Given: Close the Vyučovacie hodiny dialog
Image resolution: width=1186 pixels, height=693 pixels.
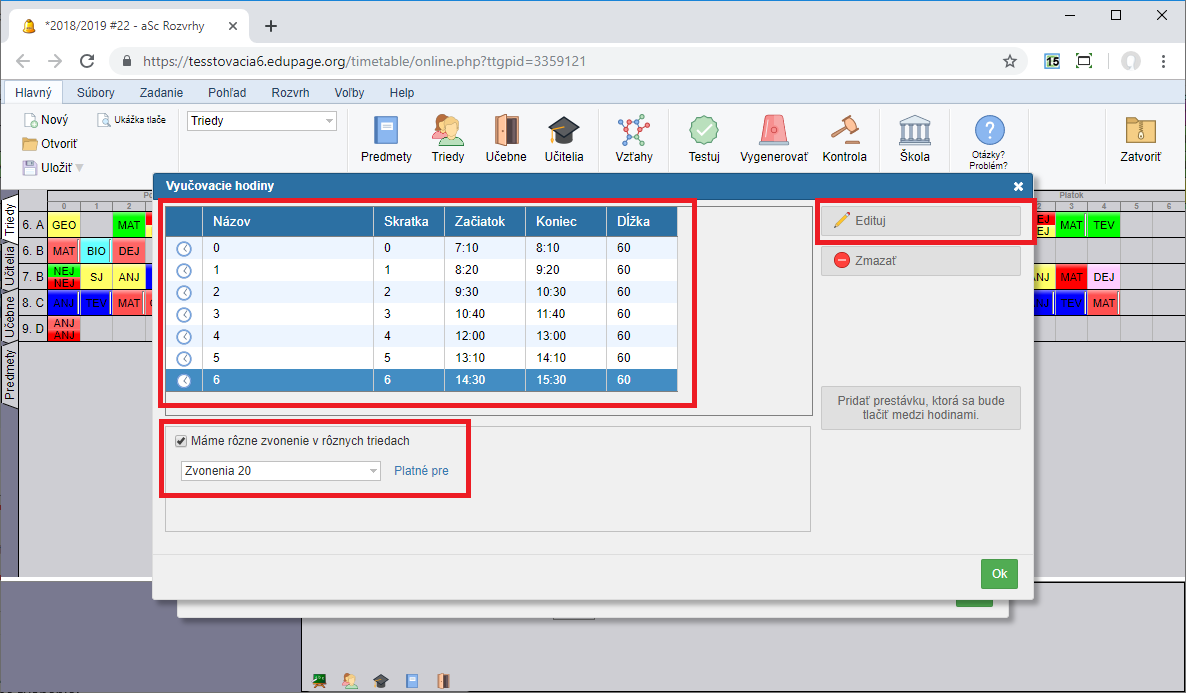Looking at the screenshot, I should 1018,186.
